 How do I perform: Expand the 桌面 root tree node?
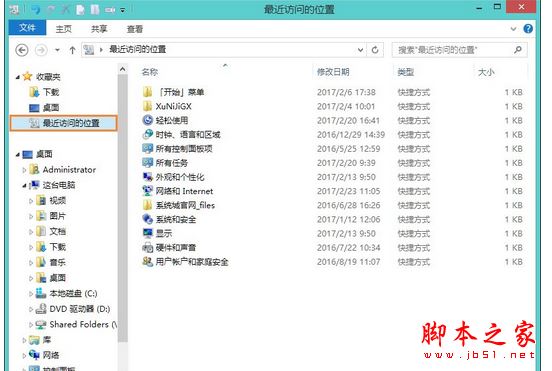[x=18, y=155]
